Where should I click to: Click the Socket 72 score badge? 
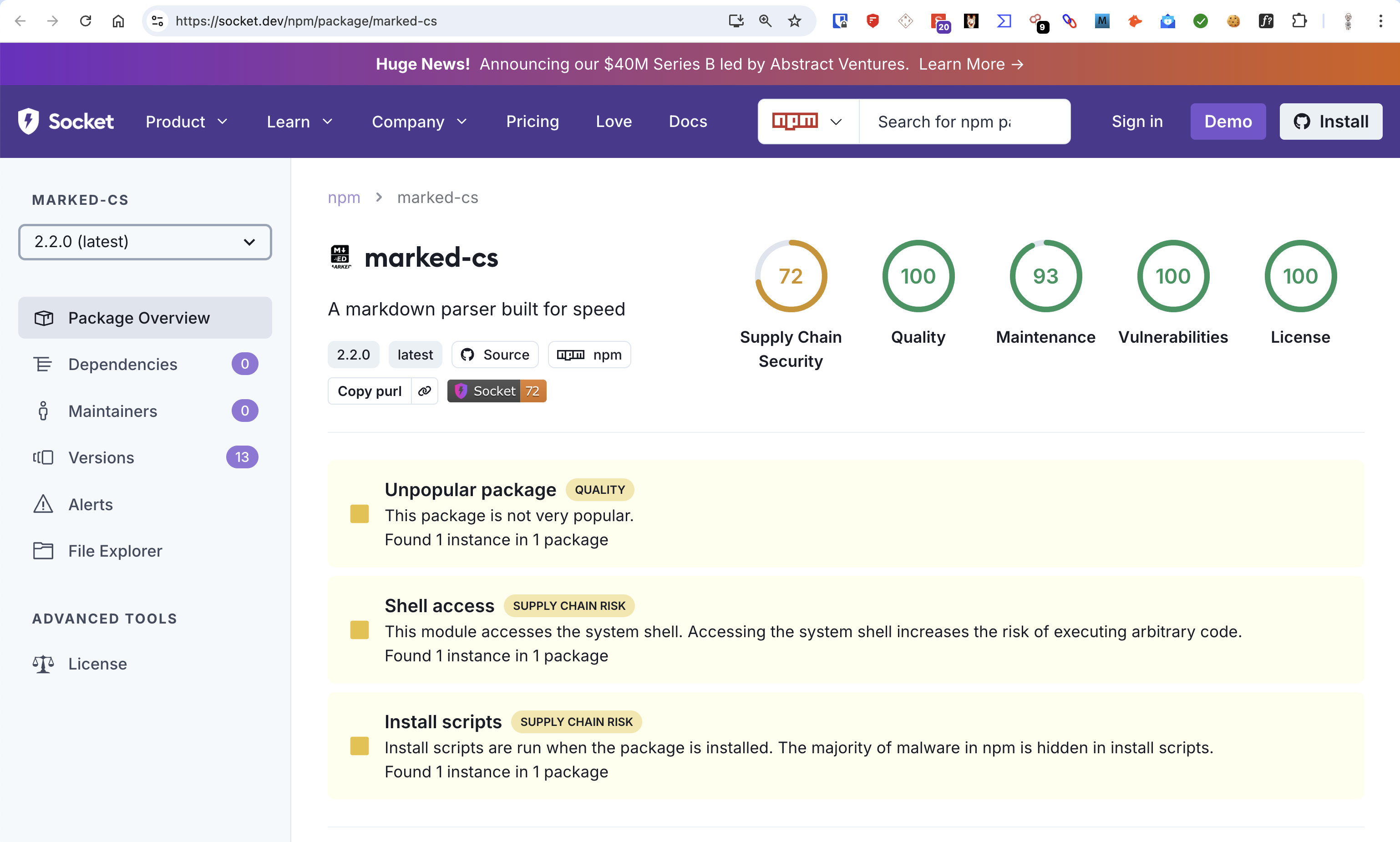click(497, 391)
